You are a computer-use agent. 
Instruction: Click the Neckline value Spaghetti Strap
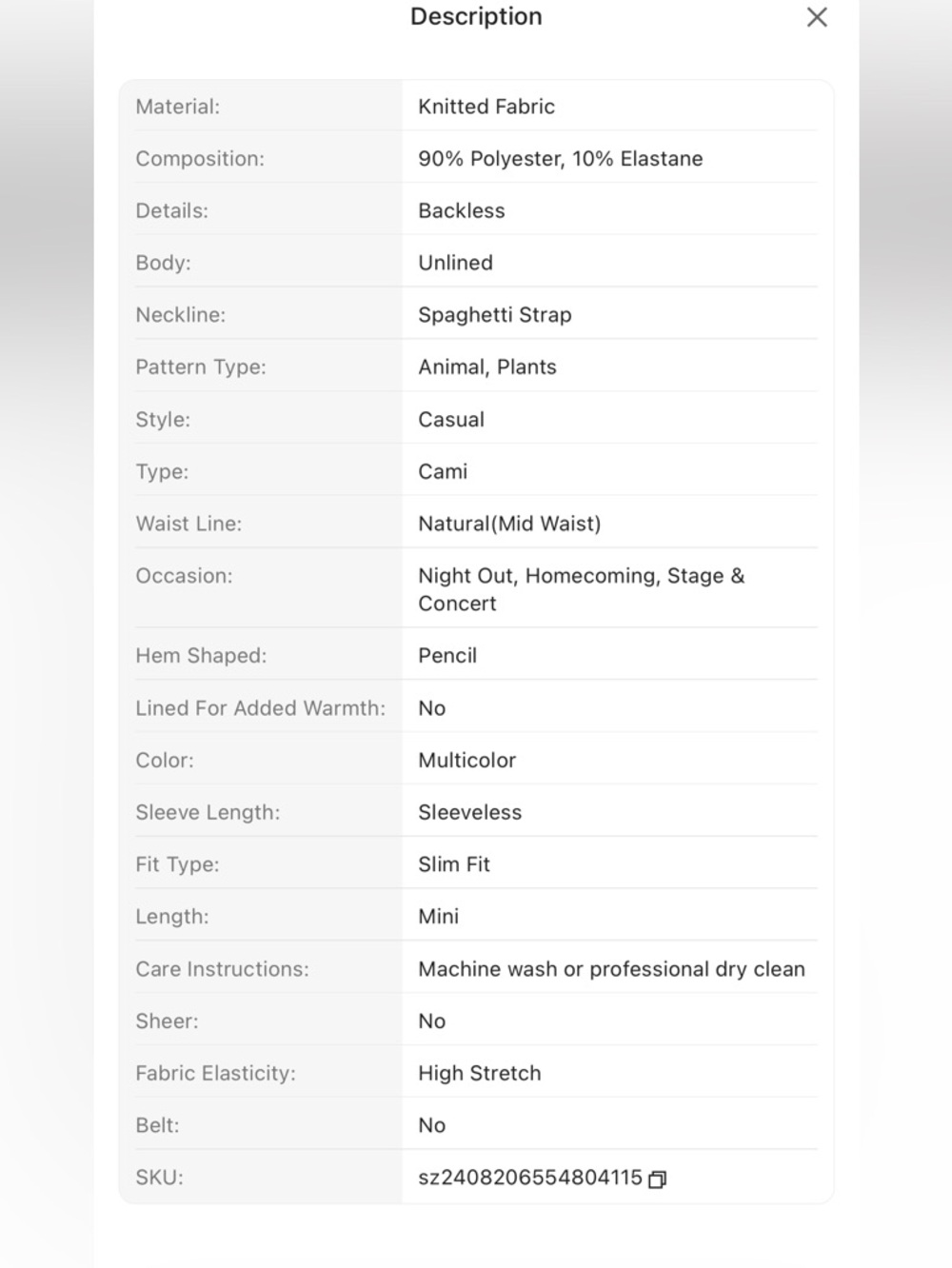coord(495,315)
